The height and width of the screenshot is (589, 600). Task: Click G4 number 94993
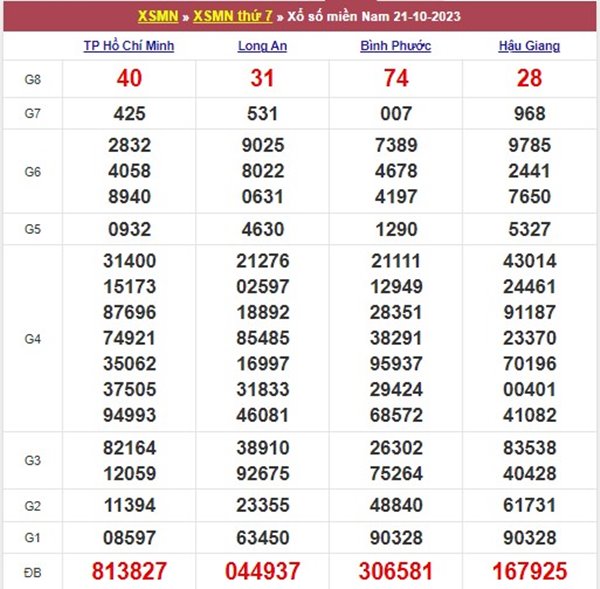[x=129, y=415]
